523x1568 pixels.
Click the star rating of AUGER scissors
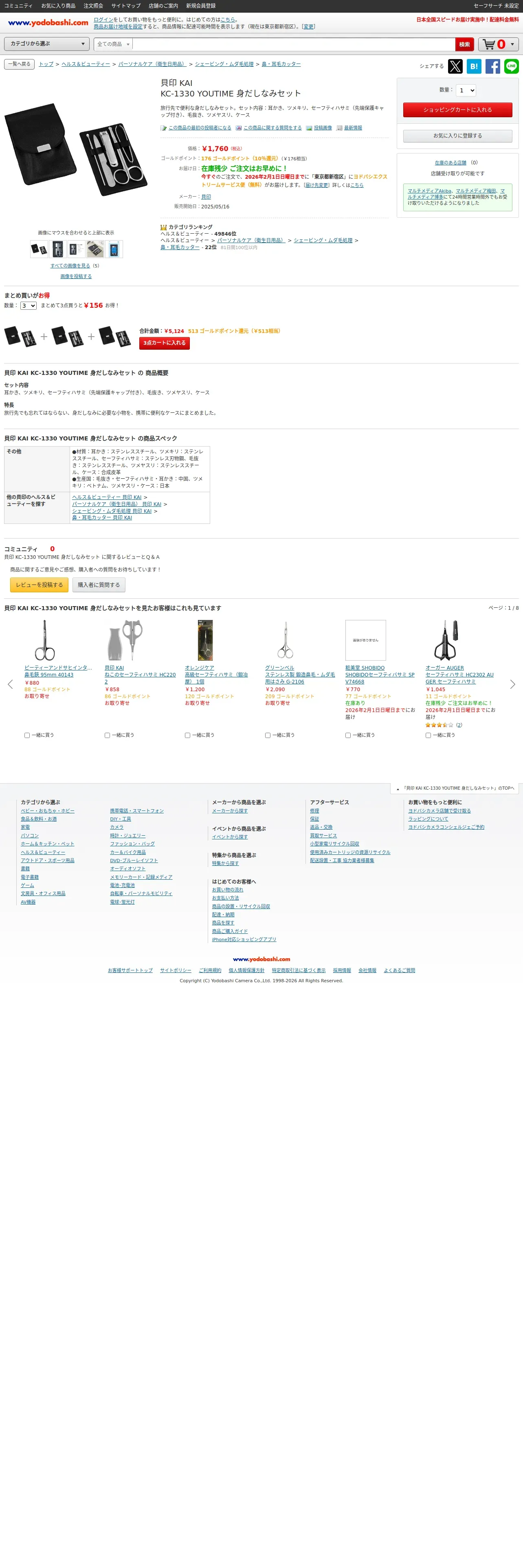pos(439,725)
